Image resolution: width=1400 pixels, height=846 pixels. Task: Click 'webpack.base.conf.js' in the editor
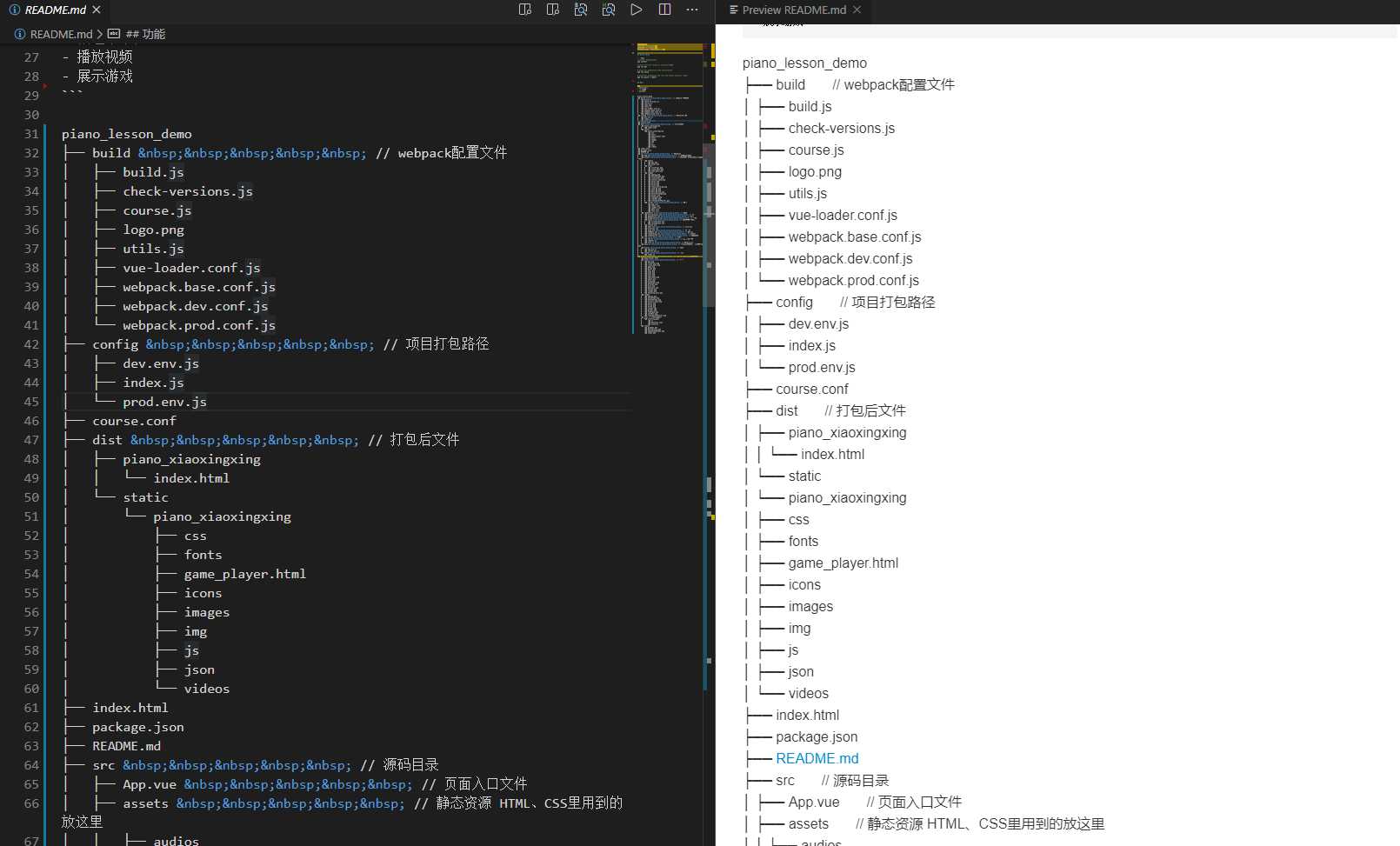click(199, 287)
